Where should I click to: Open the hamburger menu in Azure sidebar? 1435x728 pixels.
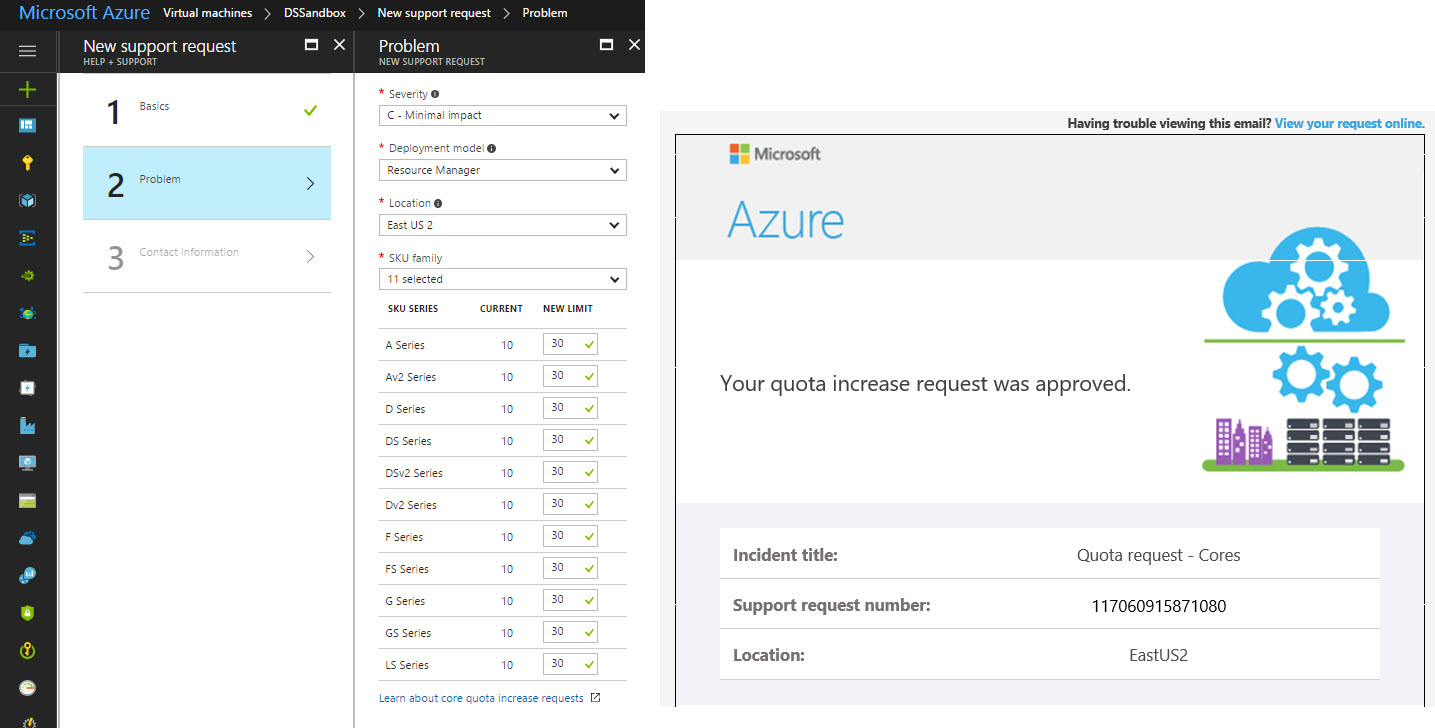click(27, 51)
